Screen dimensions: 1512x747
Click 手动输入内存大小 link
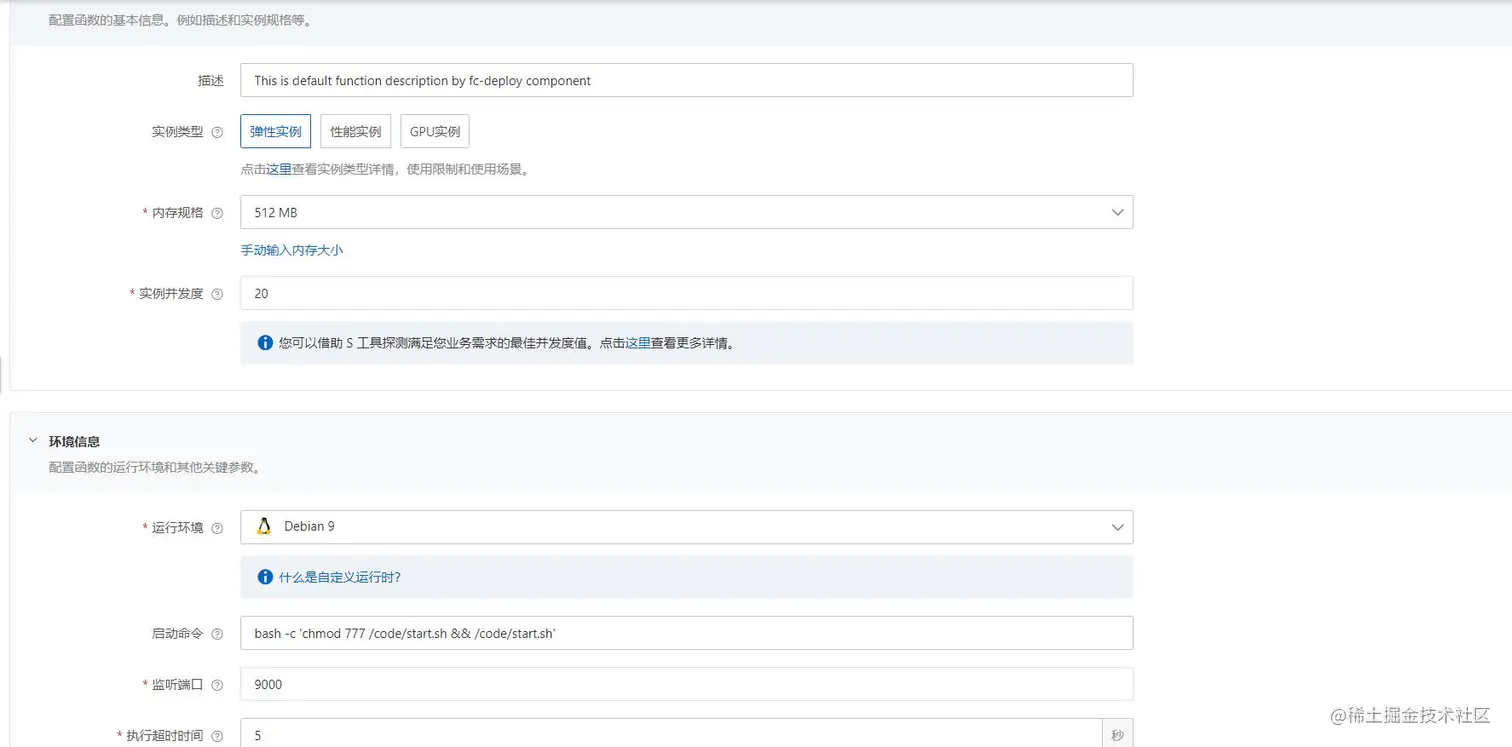(x=292, y=250)
